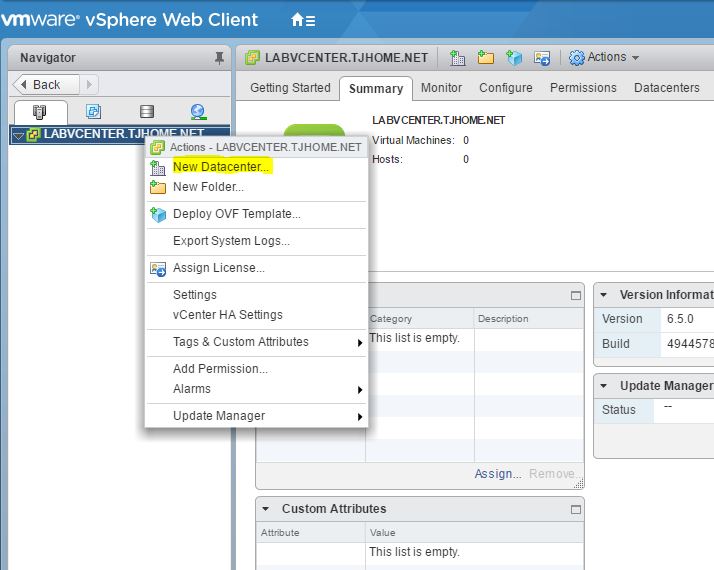Collapse the Version Information panel
This screenshot has height=570, width=714.
(603, 295)
